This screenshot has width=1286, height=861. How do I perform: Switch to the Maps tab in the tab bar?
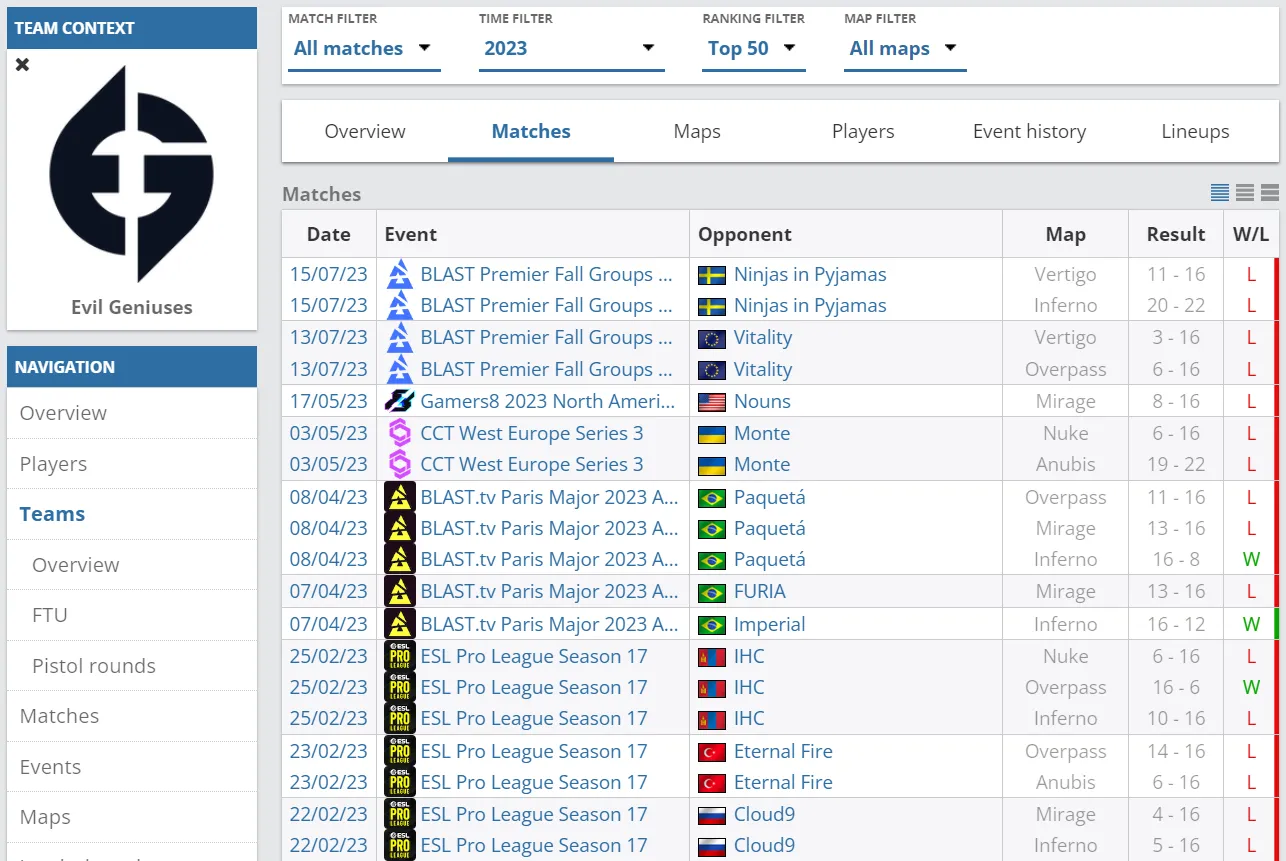[697, 132]
